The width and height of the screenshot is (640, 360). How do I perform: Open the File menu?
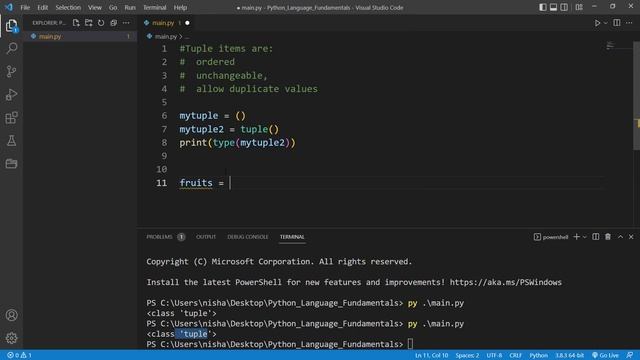(25, 7)
